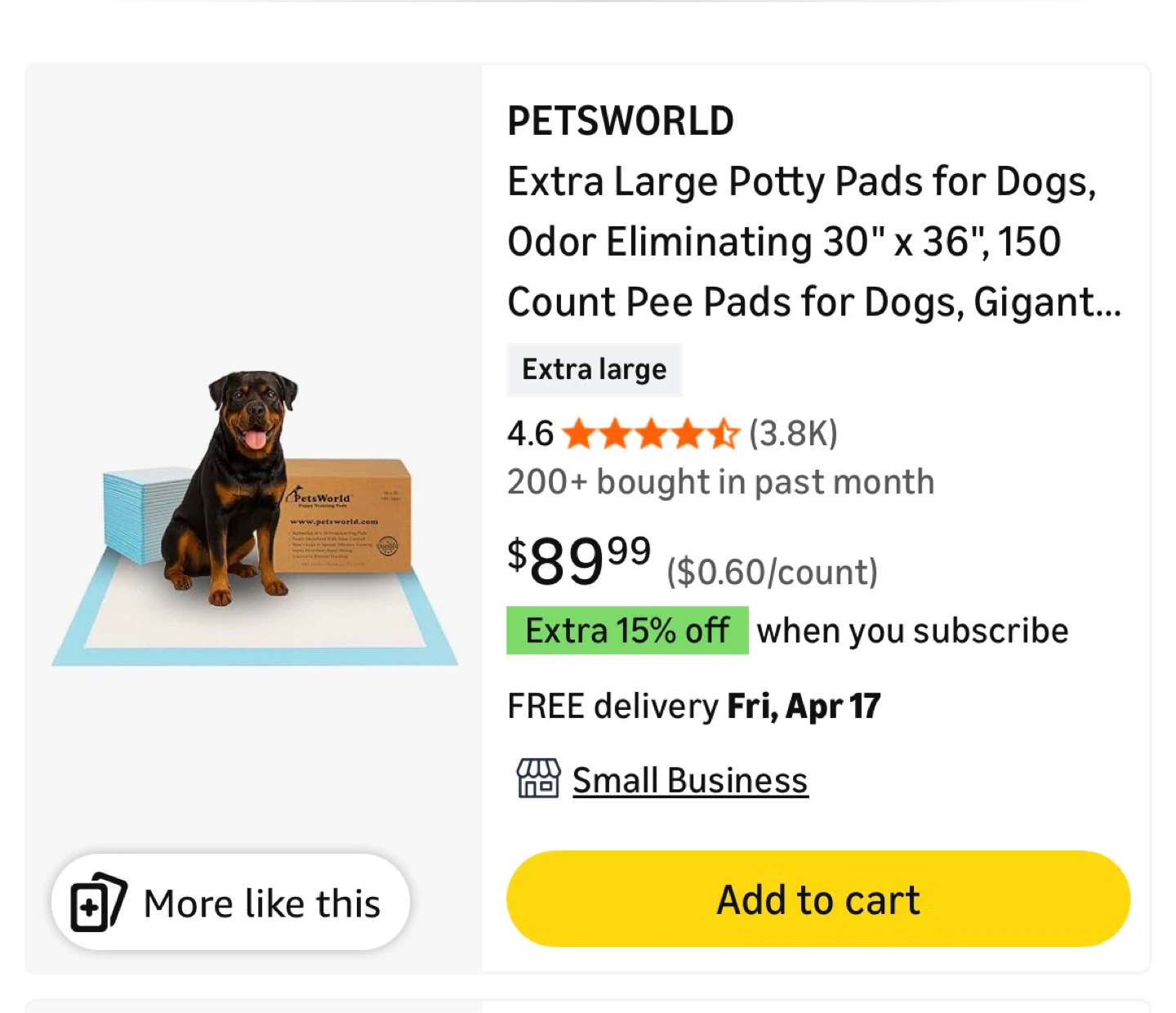Click the green Extra 15% off badge
The width and height of the screenshot is (1176, 1013).
click(627, 631)
